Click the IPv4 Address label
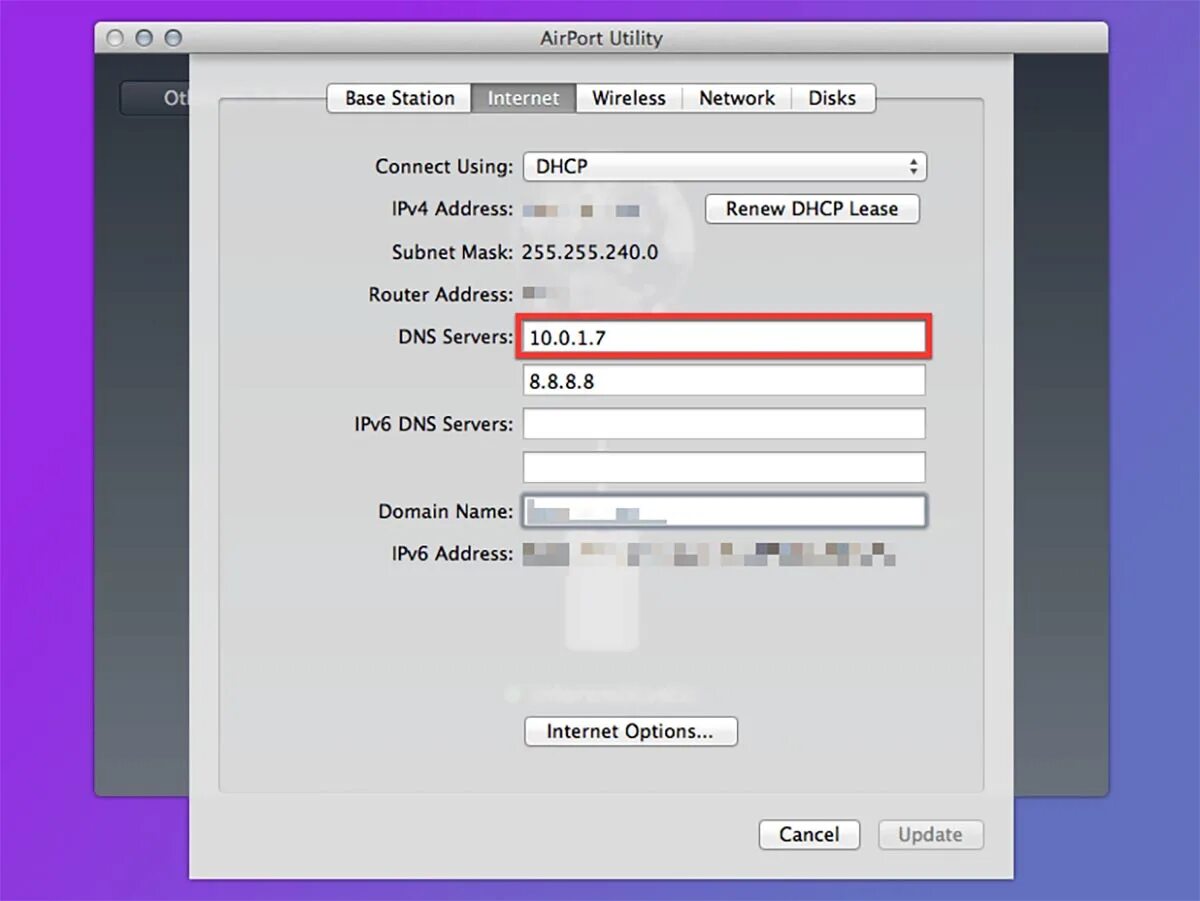 [x=452, y=210]
